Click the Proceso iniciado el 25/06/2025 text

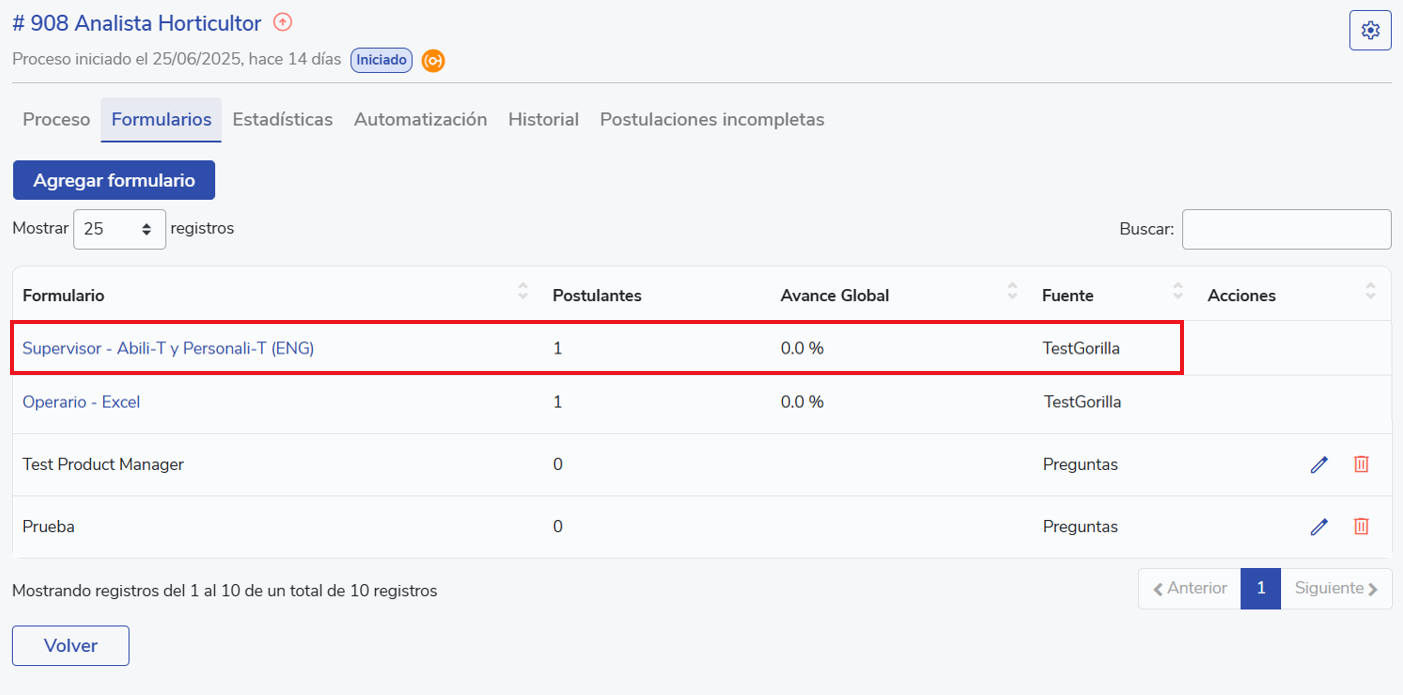point(177,60)
